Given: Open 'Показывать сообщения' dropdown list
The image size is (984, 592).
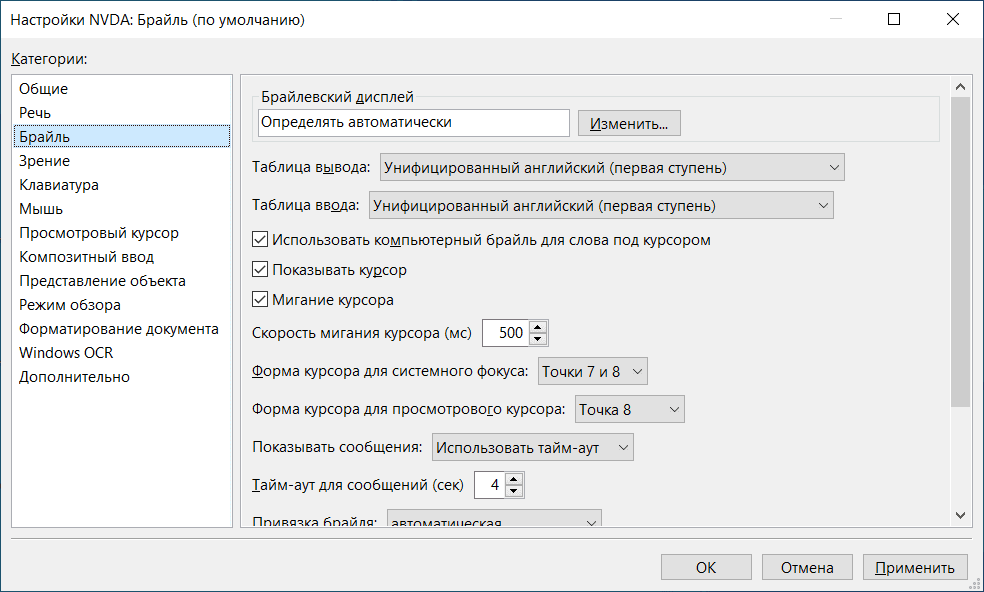Looking at the screenshot, I should (x=532, y=448).
